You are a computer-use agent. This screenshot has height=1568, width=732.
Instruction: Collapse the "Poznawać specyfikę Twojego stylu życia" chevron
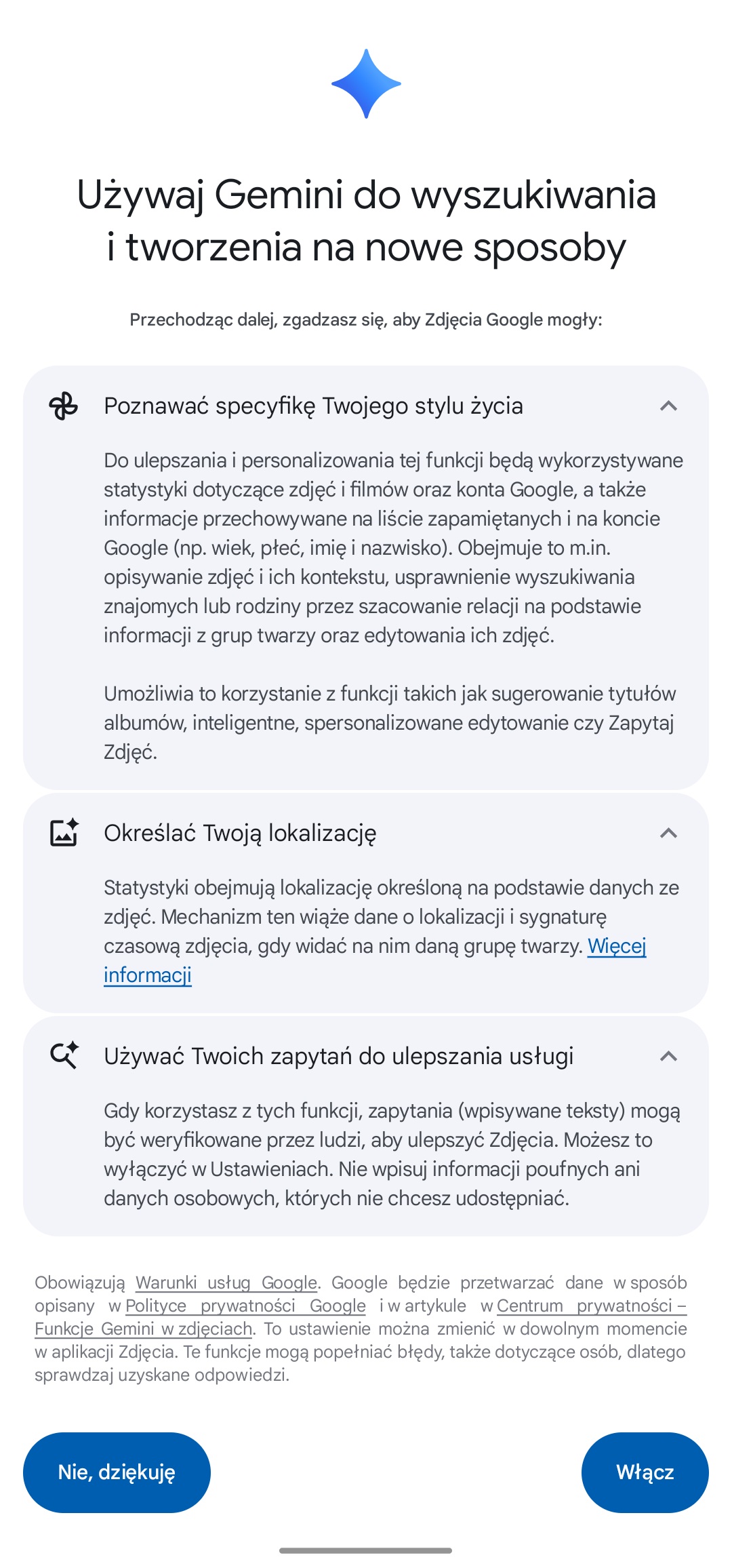coord(668,406)
